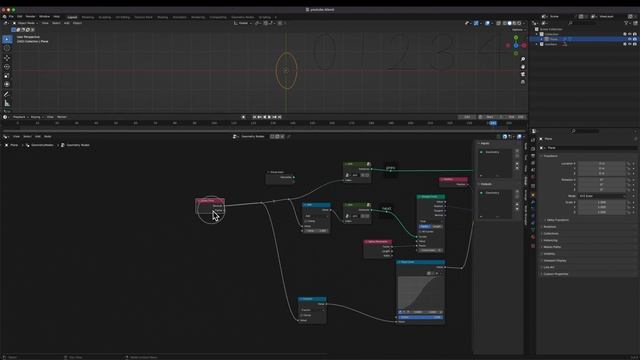640x360 pixels.
Task: Click the Float Curve node header
Action: click(x=420, y=262)
